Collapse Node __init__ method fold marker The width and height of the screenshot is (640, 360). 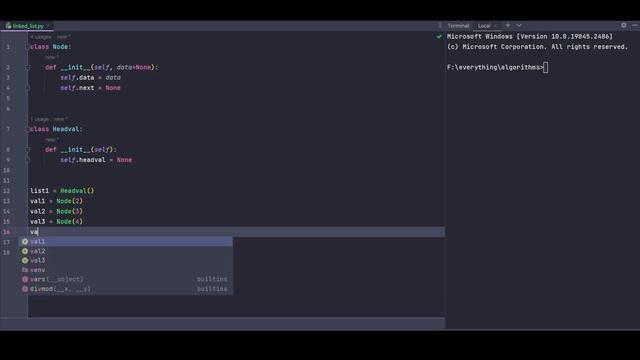28,67
